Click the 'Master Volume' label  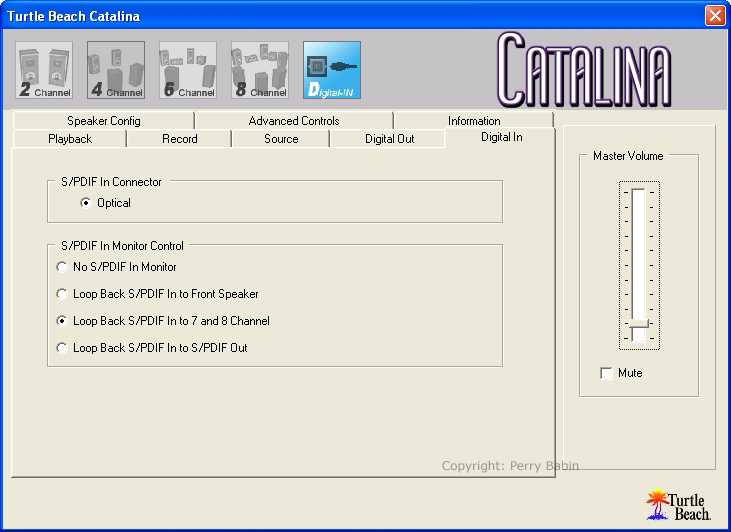pyautogui.click(x=628, y=156)
